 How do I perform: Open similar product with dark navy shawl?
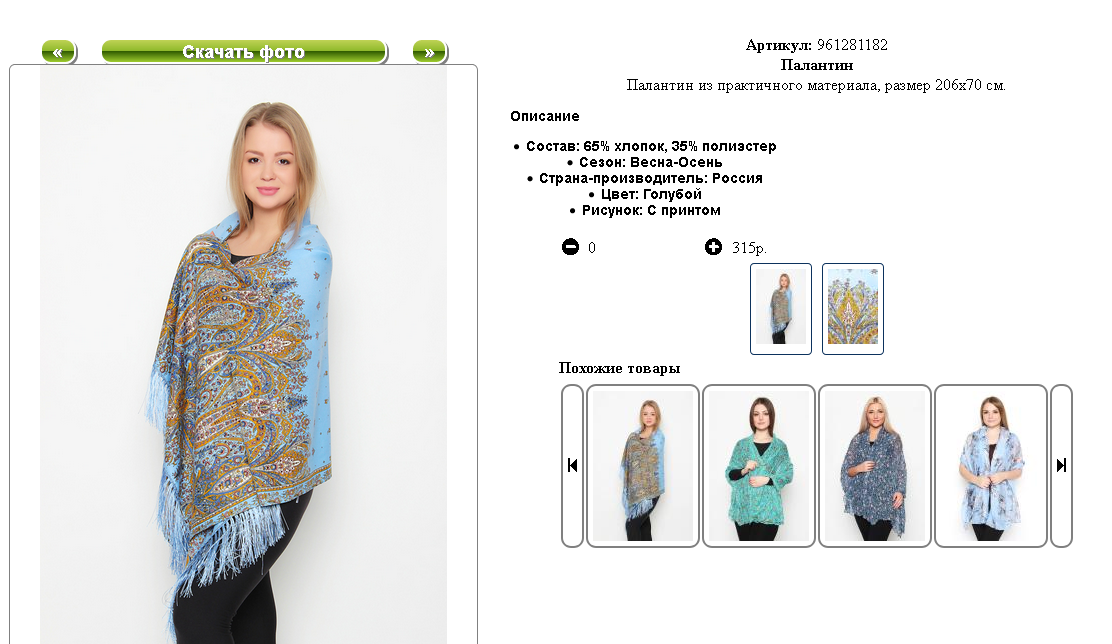tap(874, 466)
